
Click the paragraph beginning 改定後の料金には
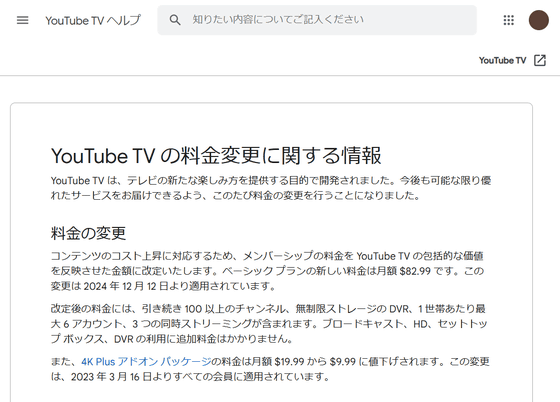[x=269, y=324]
